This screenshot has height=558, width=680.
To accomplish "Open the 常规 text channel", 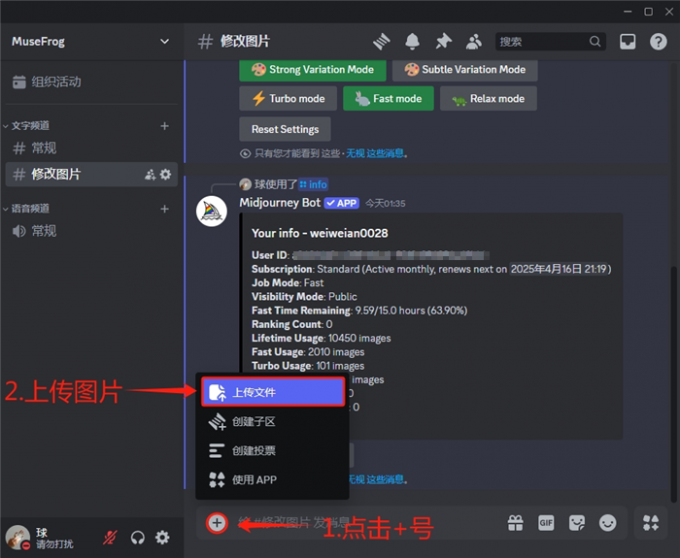I will click(91, 148).
